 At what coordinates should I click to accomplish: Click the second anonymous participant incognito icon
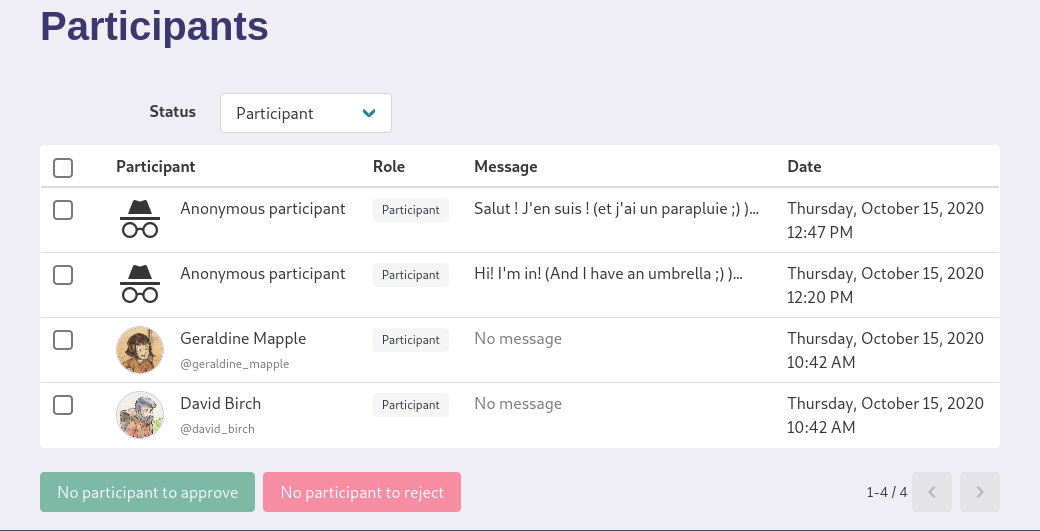[x=140, y=284]
